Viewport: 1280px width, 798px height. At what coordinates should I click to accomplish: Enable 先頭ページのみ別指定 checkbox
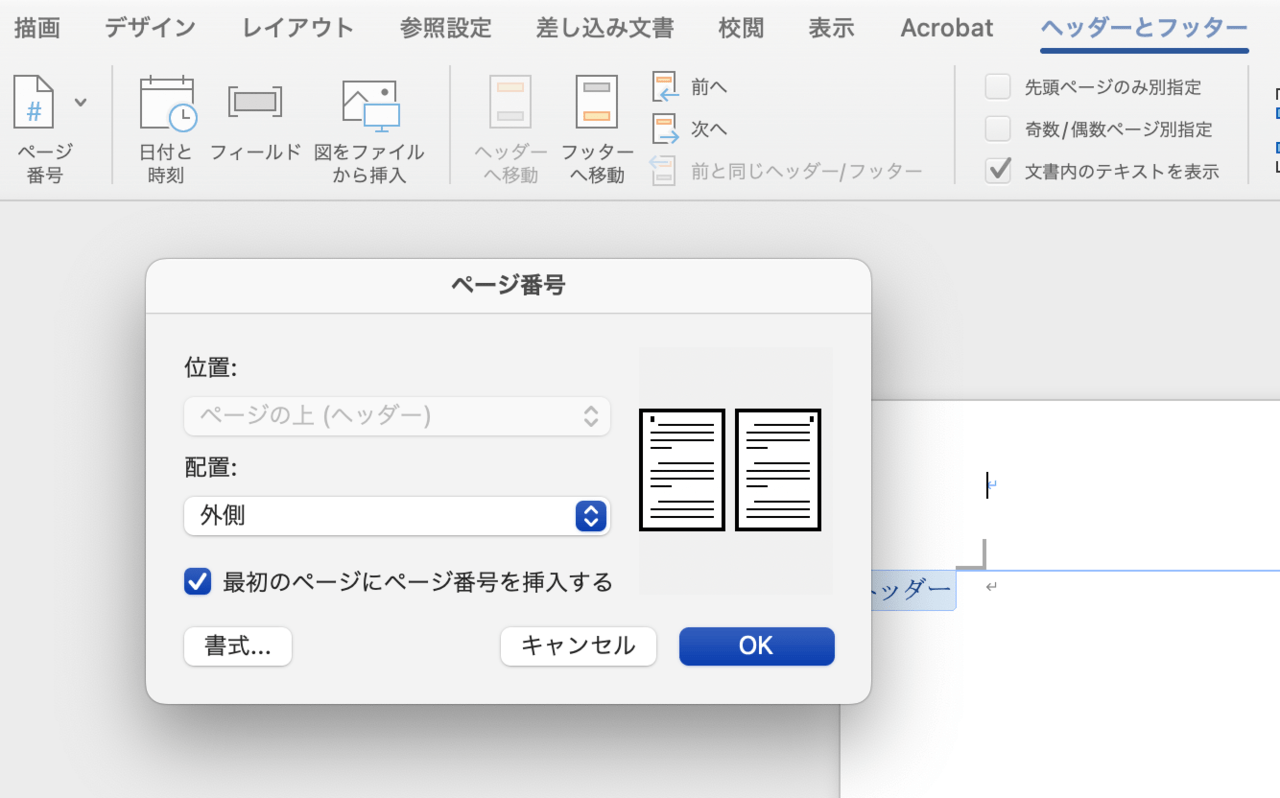pyautogui.click(x=998, y=87)
